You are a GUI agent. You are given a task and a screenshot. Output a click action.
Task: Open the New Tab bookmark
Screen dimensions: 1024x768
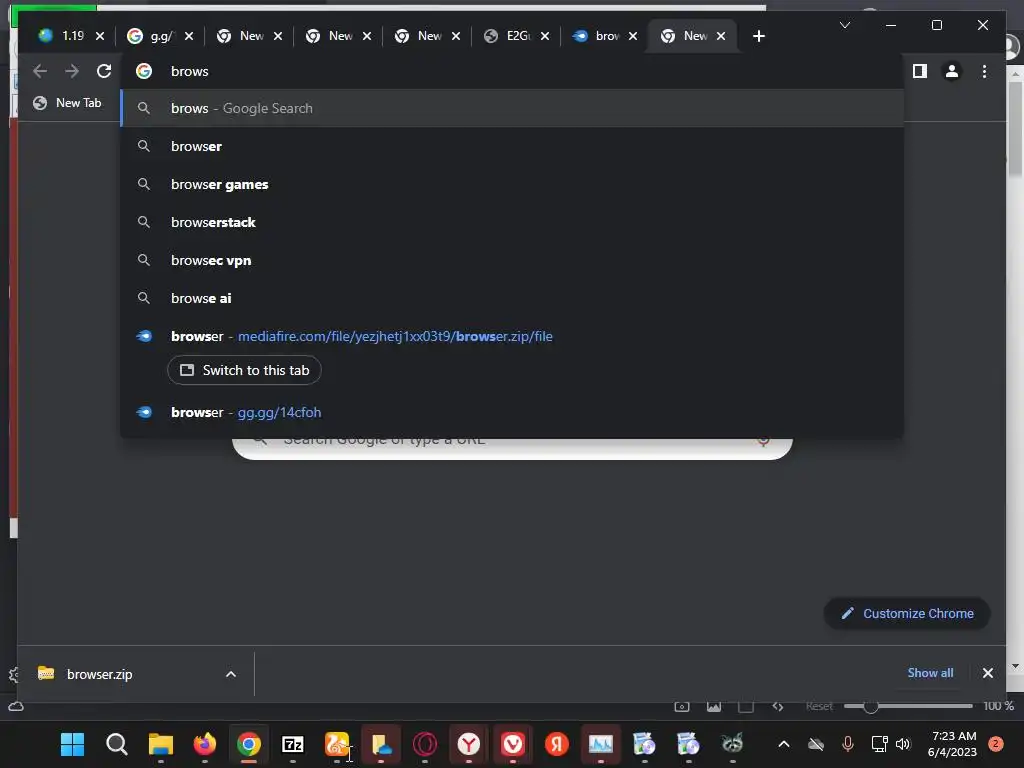pos(67,103)
